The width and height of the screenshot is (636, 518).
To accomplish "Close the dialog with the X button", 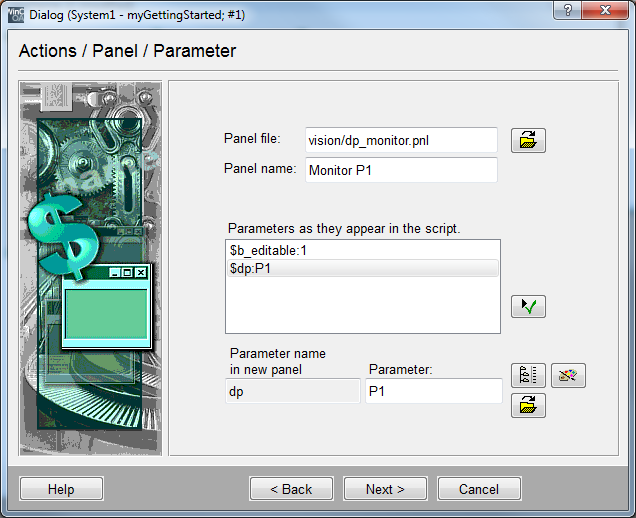I will pos(606,12).
